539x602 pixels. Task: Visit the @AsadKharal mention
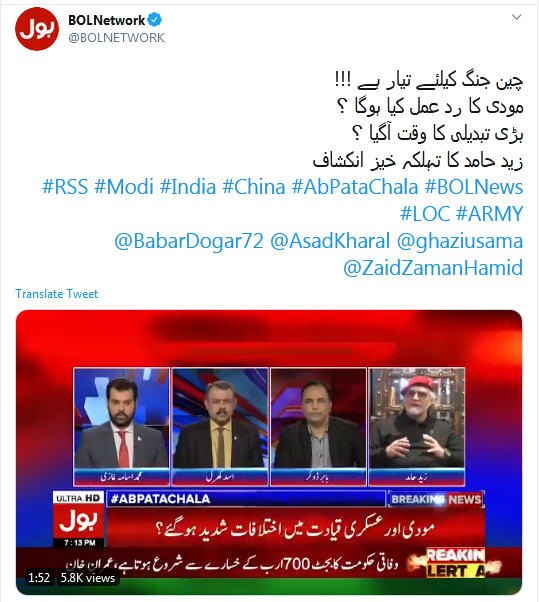click(330, 241)
